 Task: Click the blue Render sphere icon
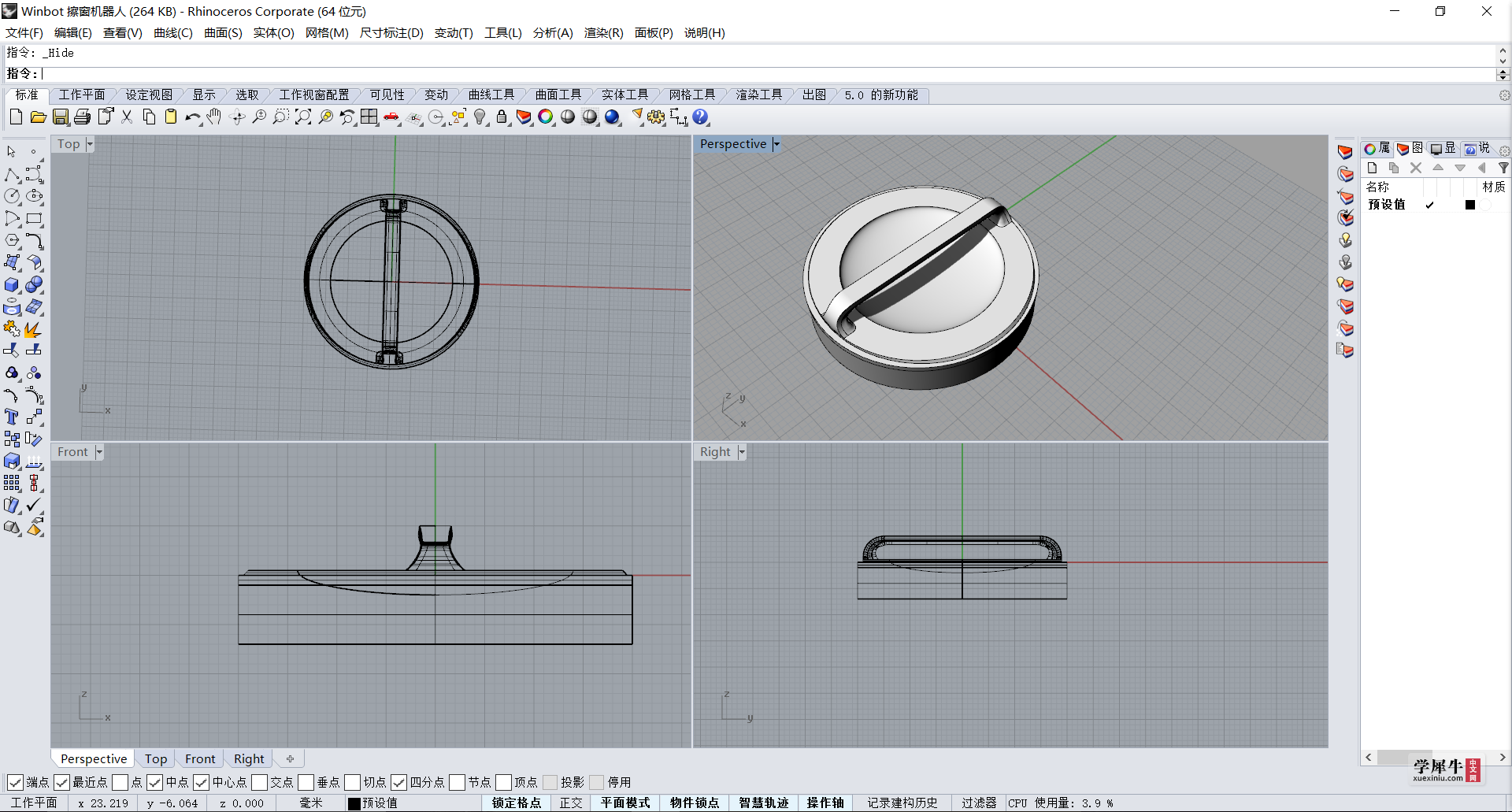pos(612,117)
